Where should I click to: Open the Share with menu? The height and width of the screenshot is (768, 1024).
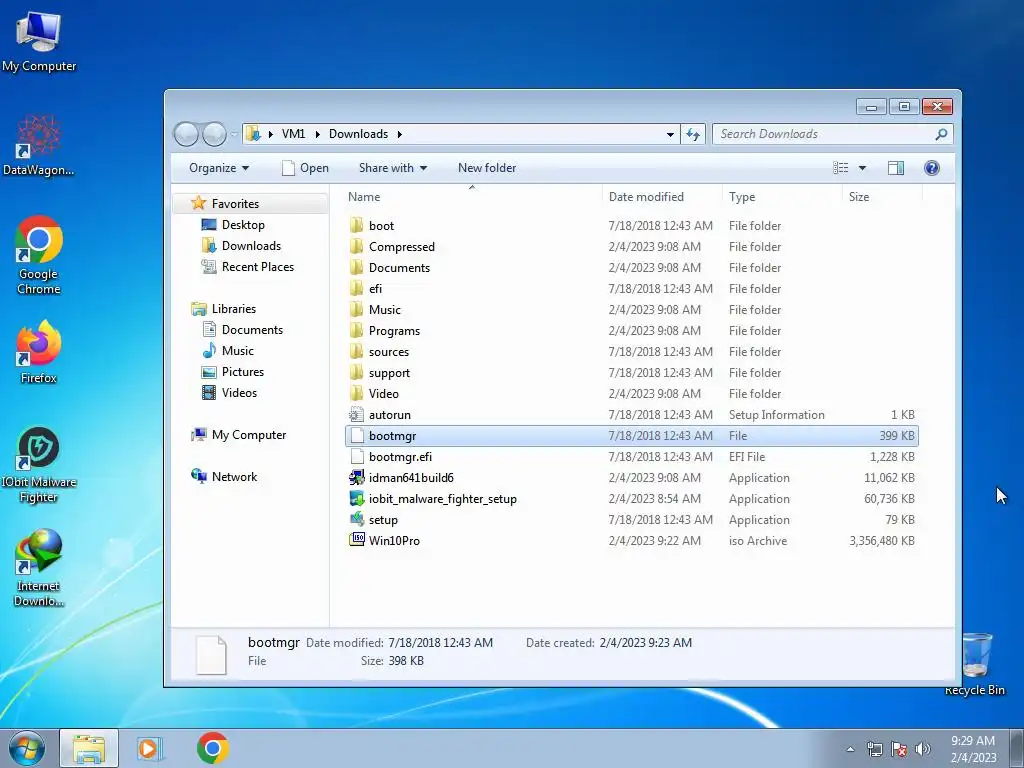[x=392, y=168]
